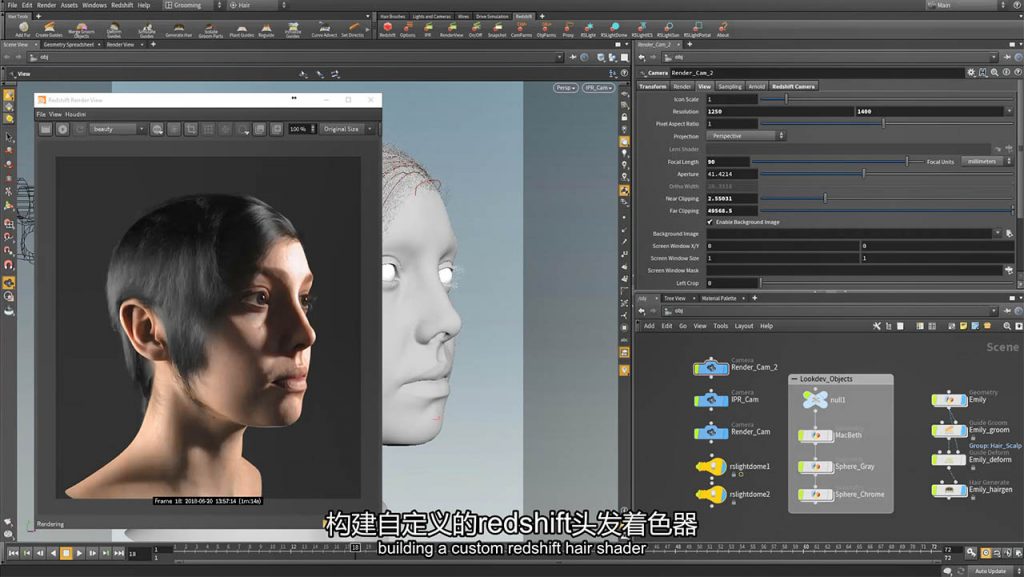Image resolution: width=1024 pixels, height=577 pixels.
Task: Choose the Curve Advect shelf tool
Action: (324, 29)
